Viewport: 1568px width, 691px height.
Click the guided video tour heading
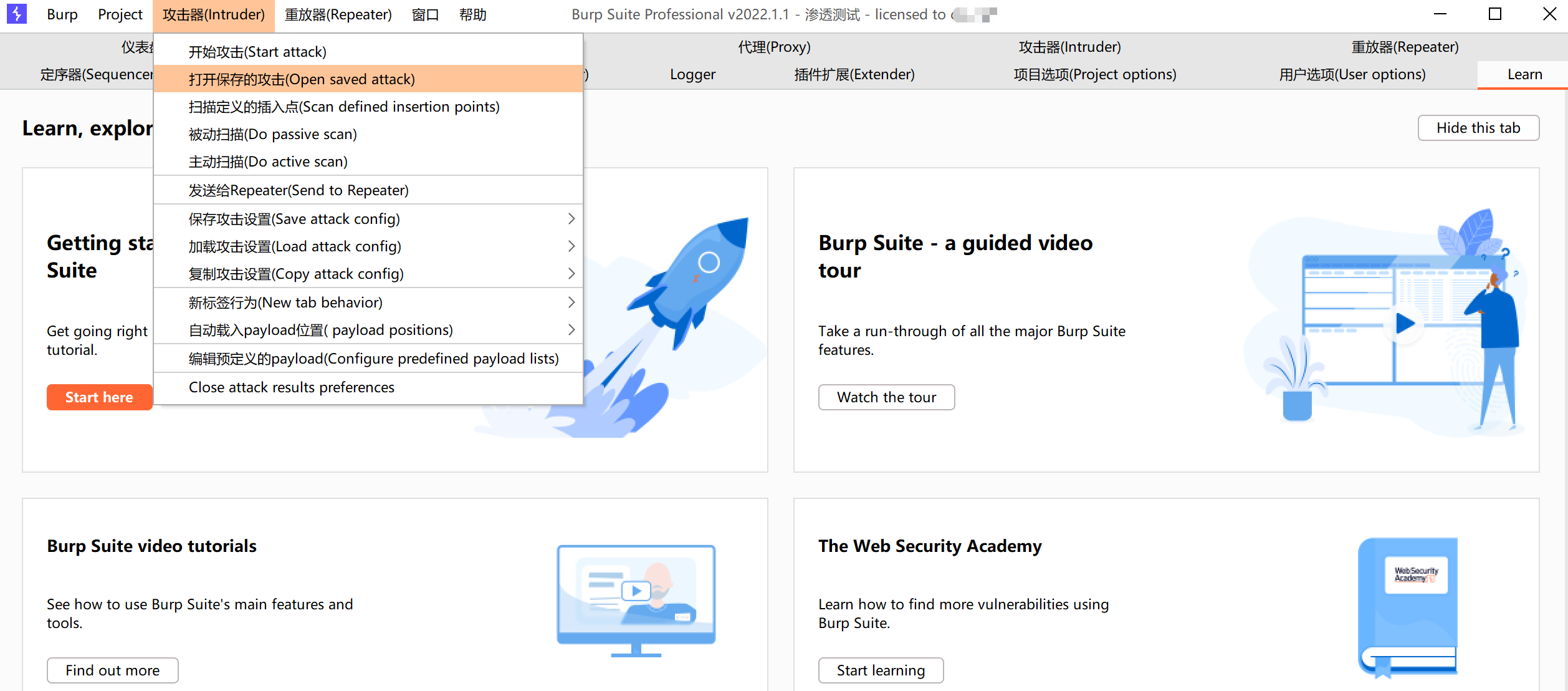[955, 256]
